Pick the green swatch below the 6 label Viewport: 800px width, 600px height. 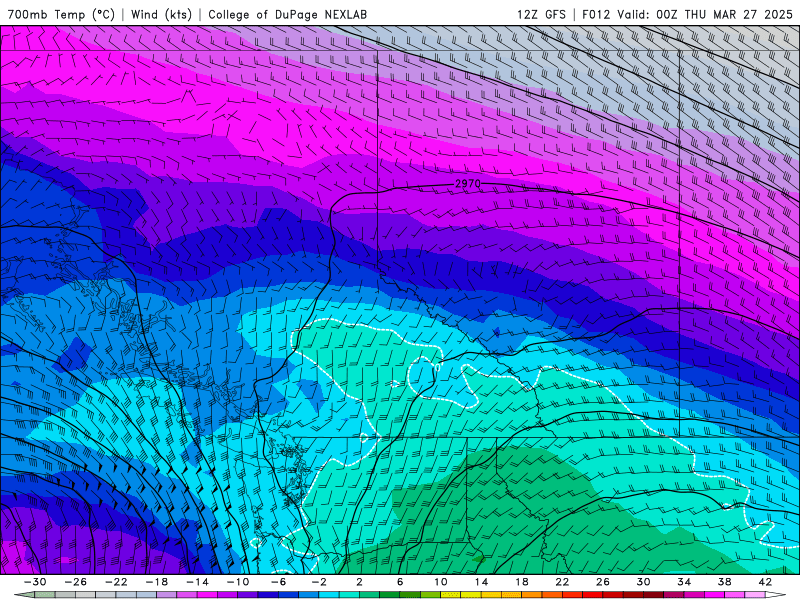390,595
